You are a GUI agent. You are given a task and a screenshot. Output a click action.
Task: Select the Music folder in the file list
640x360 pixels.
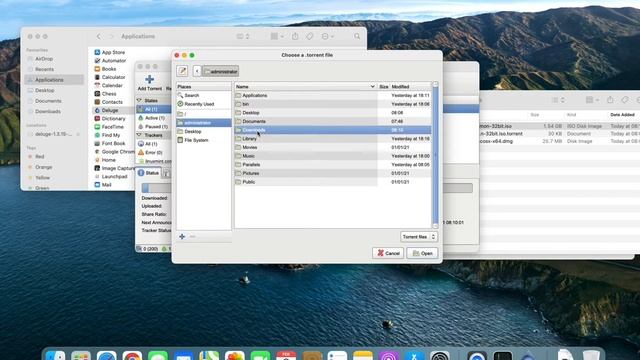point(333,156)
